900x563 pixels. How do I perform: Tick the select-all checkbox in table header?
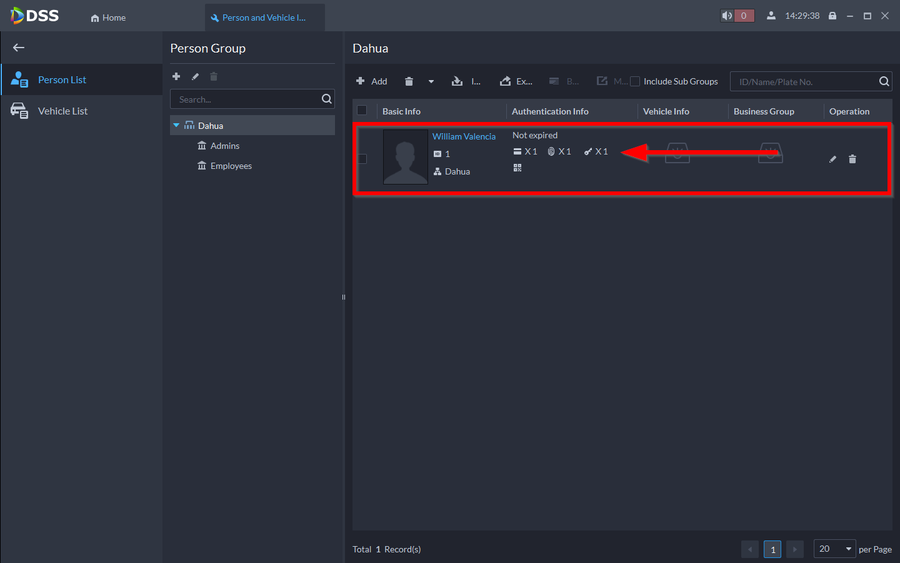tap(362, 111)
